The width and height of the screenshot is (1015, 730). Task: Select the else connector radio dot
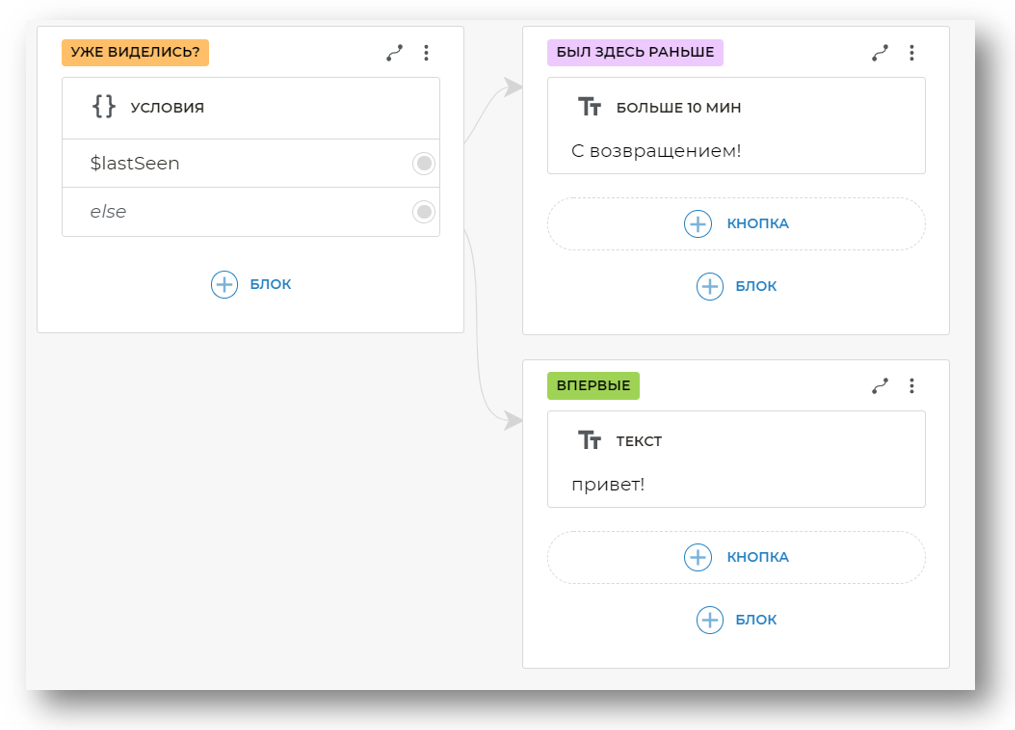tap(424, 211)
